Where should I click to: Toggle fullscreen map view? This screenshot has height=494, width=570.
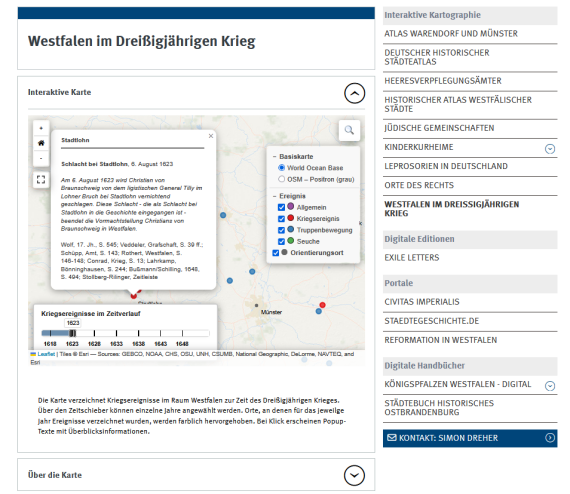pyautogui.click(x=41, y=179)
